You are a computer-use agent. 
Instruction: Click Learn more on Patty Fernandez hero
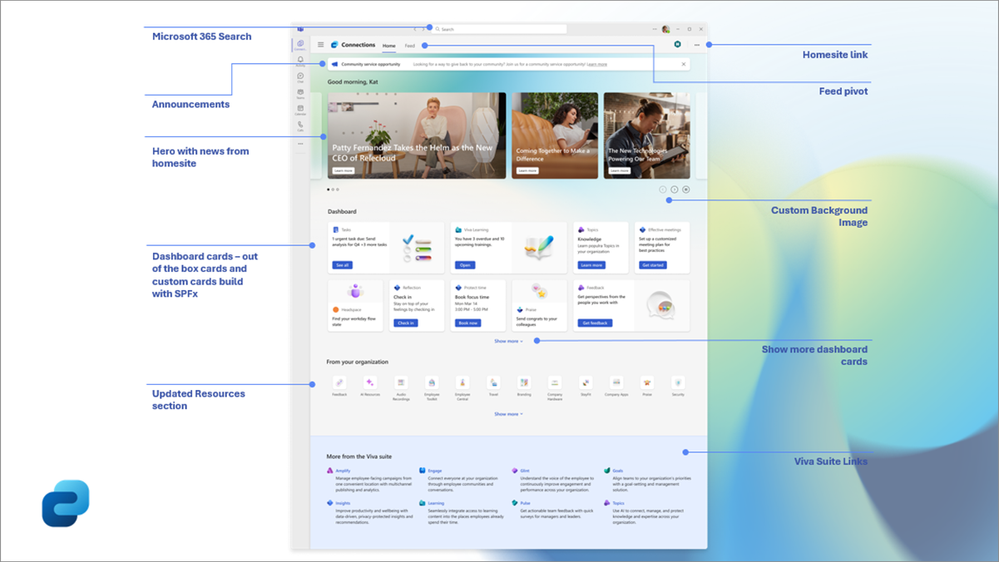(343, 171)
